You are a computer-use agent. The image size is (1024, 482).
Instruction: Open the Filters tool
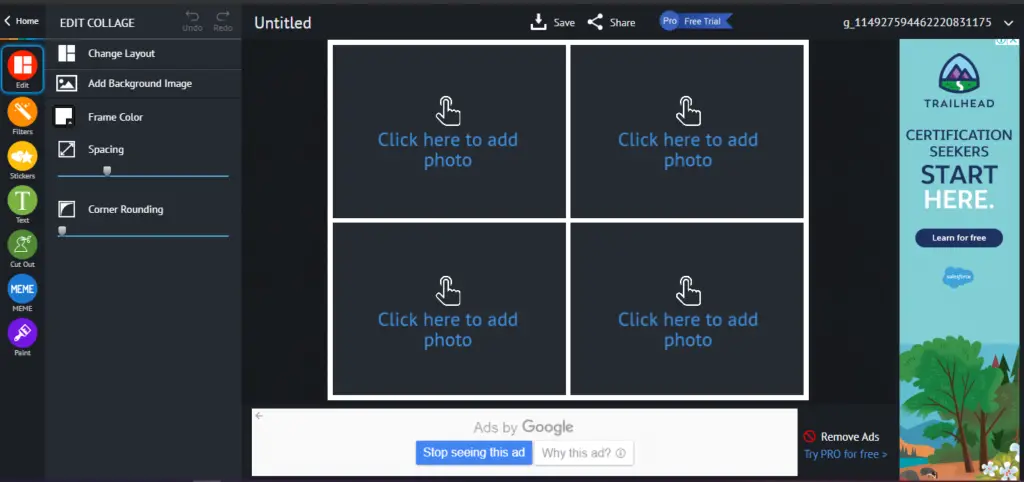pos(22,112)
